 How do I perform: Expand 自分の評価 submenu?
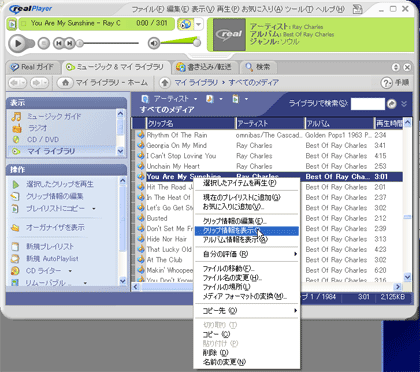(x=247, y=254)
